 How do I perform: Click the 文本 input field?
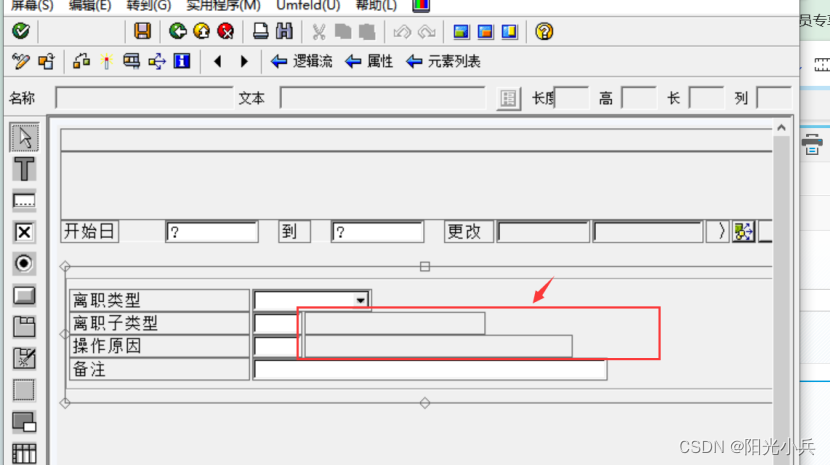point(382,98)
